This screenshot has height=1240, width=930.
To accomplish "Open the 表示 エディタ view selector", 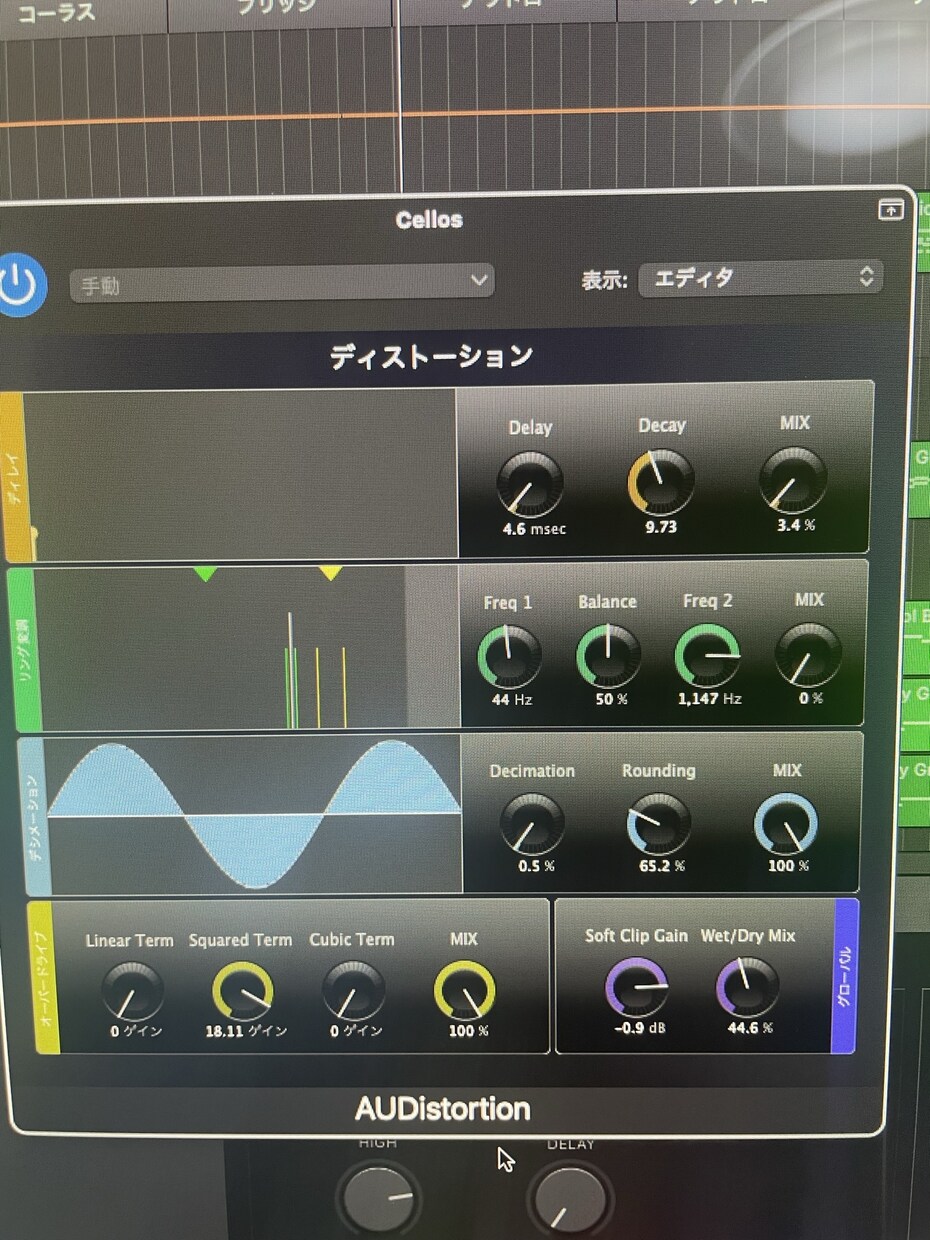I will click(x=760, y=278).
